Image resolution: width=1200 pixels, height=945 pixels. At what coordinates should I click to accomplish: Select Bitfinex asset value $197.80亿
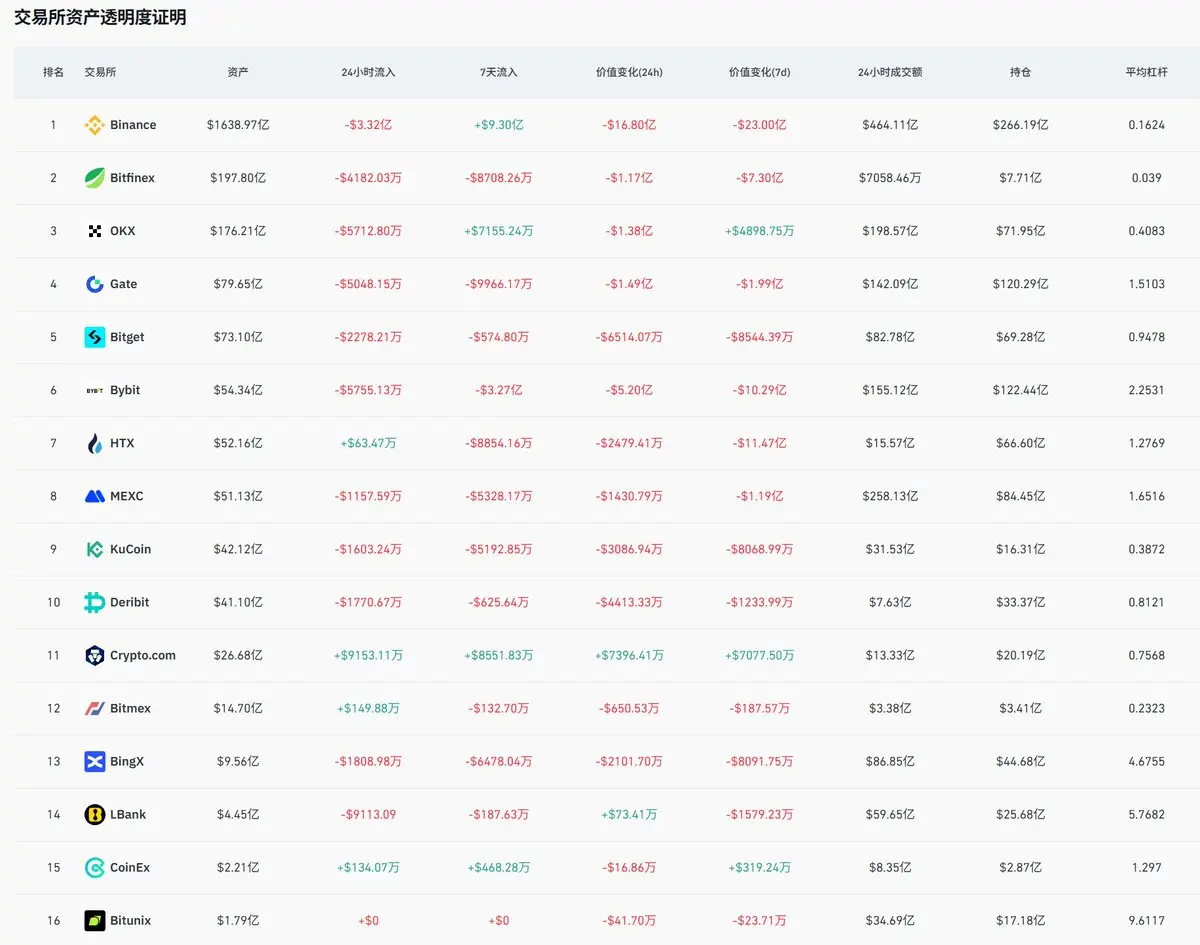pyautogui.click(x=238, y=178)
